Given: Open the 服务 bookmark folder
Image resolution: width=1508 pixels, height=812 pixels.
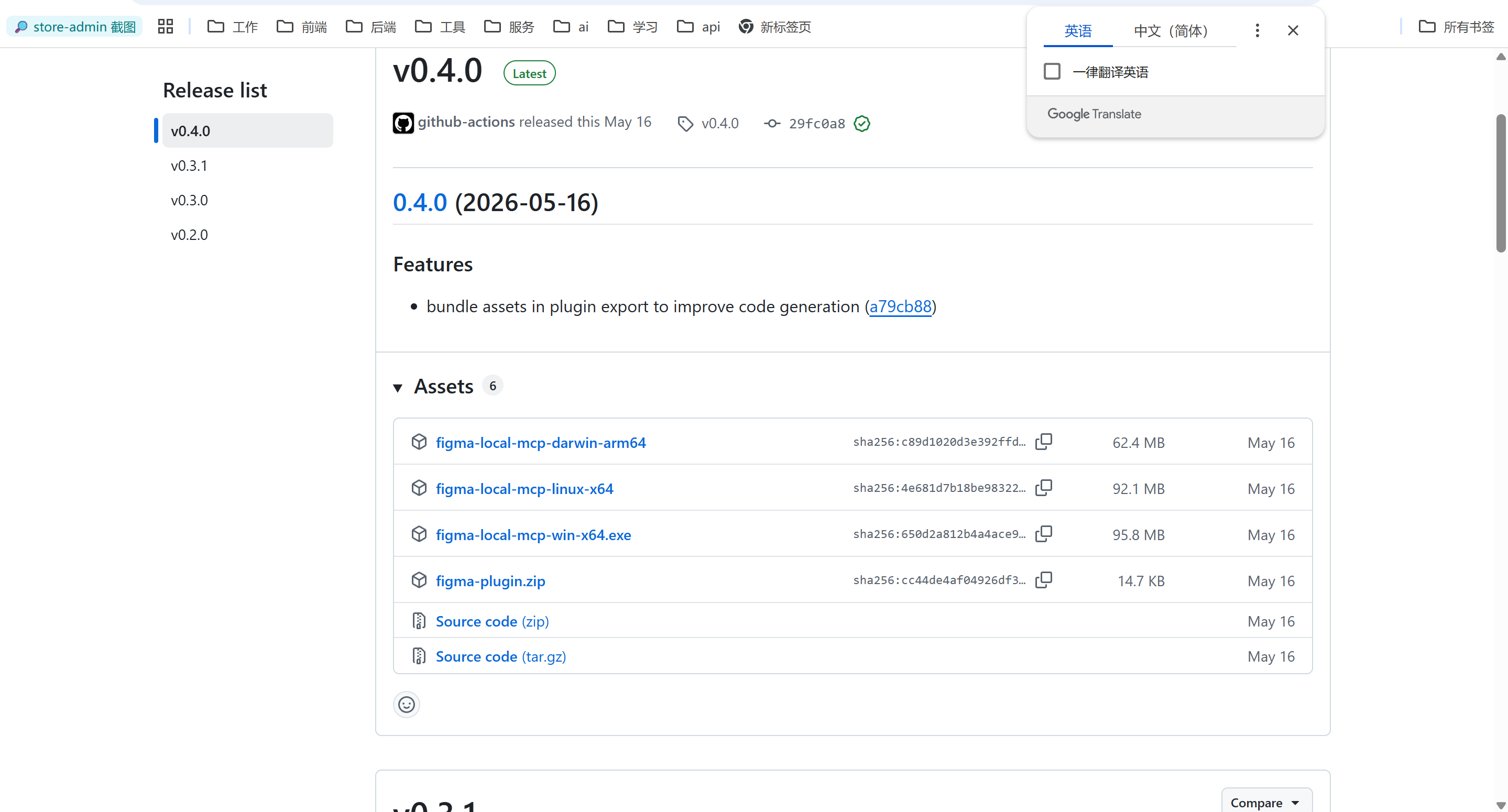Looking at the screenshot, I should pos(509,26).
